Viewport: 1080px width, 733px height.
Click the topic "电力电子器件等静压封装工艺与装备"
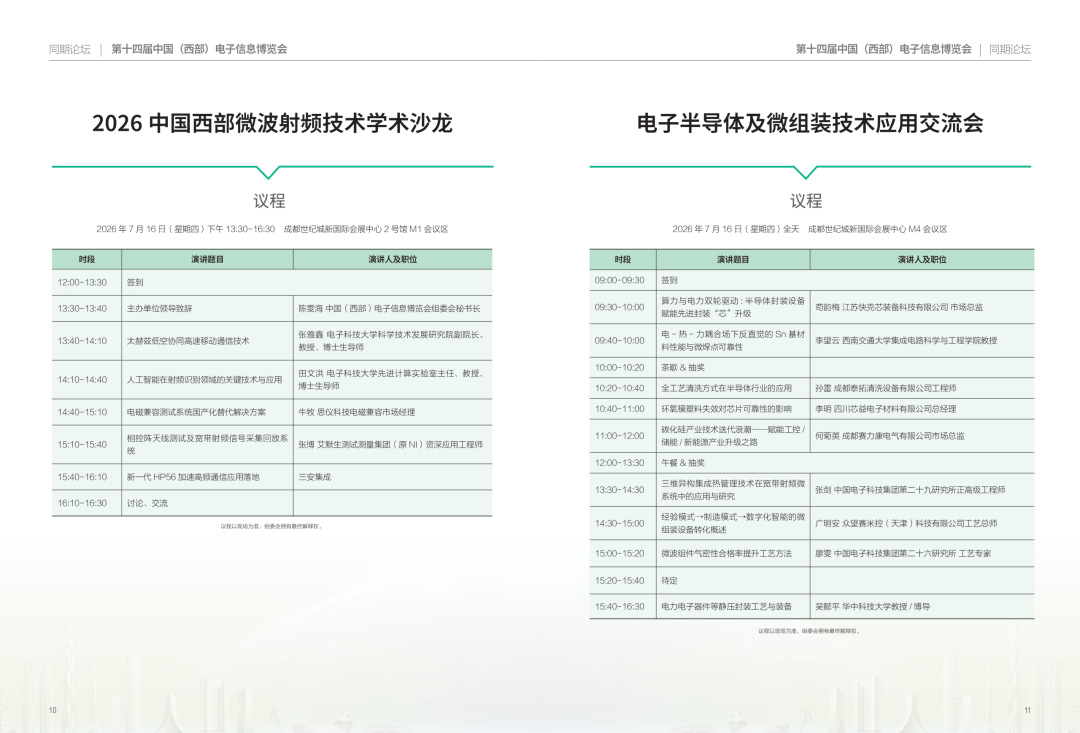pos(727,606)
